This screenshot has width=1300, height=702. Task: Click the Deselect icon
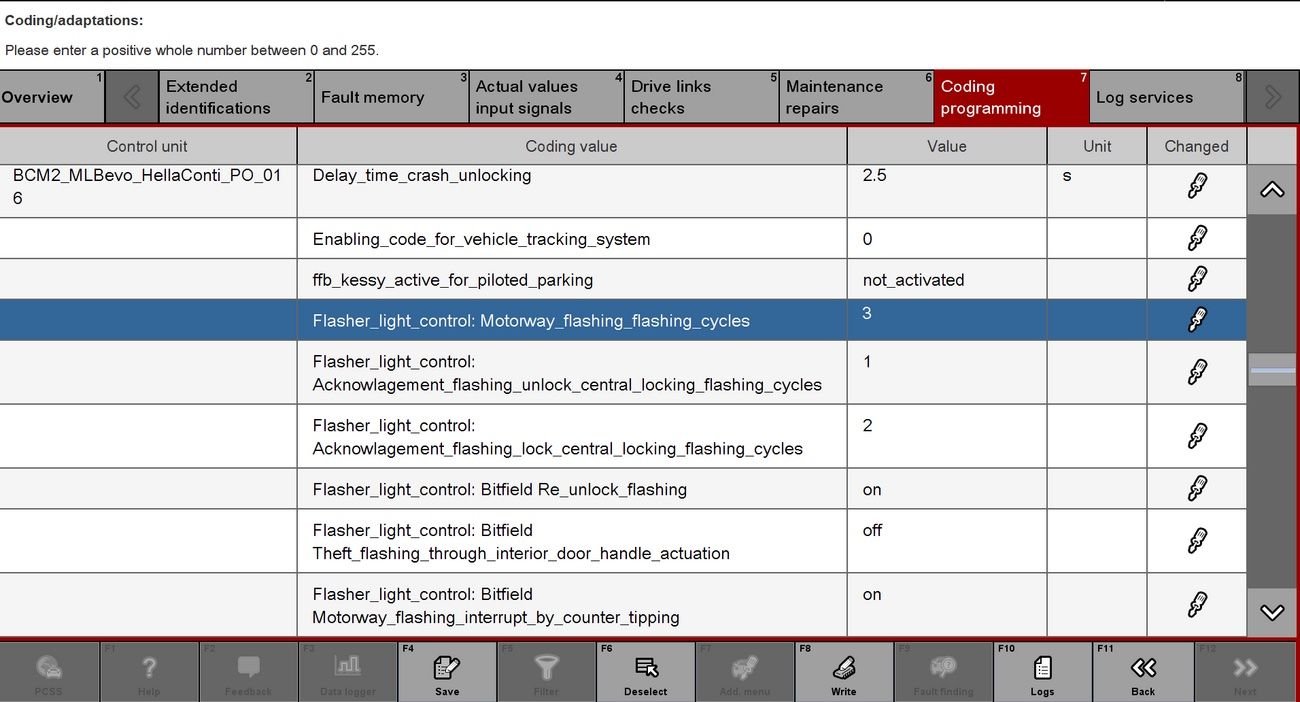(x=645, y=669)
